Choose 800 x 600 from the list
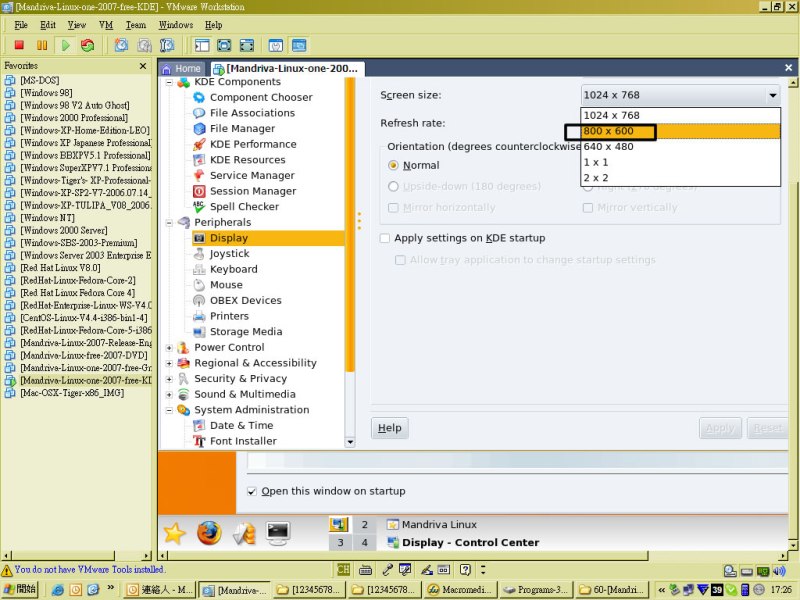The image size is (800, 600). point(681,131)
